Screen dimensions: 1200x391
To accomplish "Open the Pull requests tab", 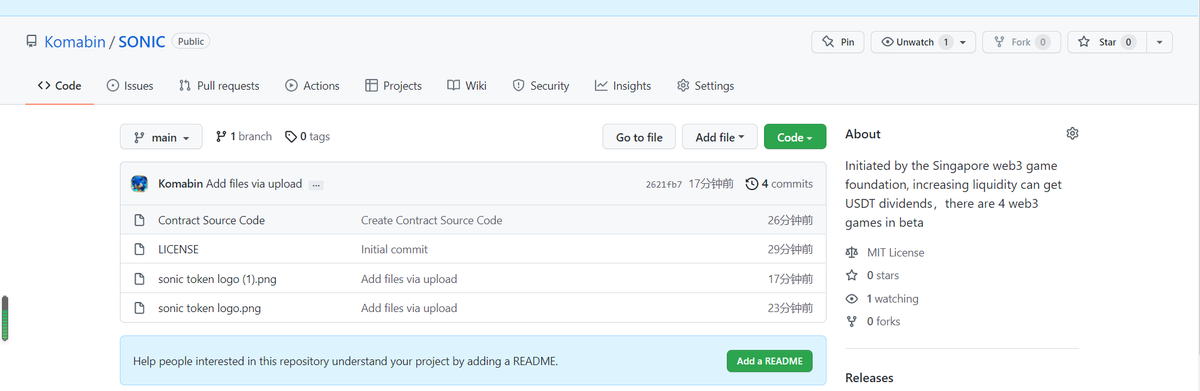I will pos(219,86).
